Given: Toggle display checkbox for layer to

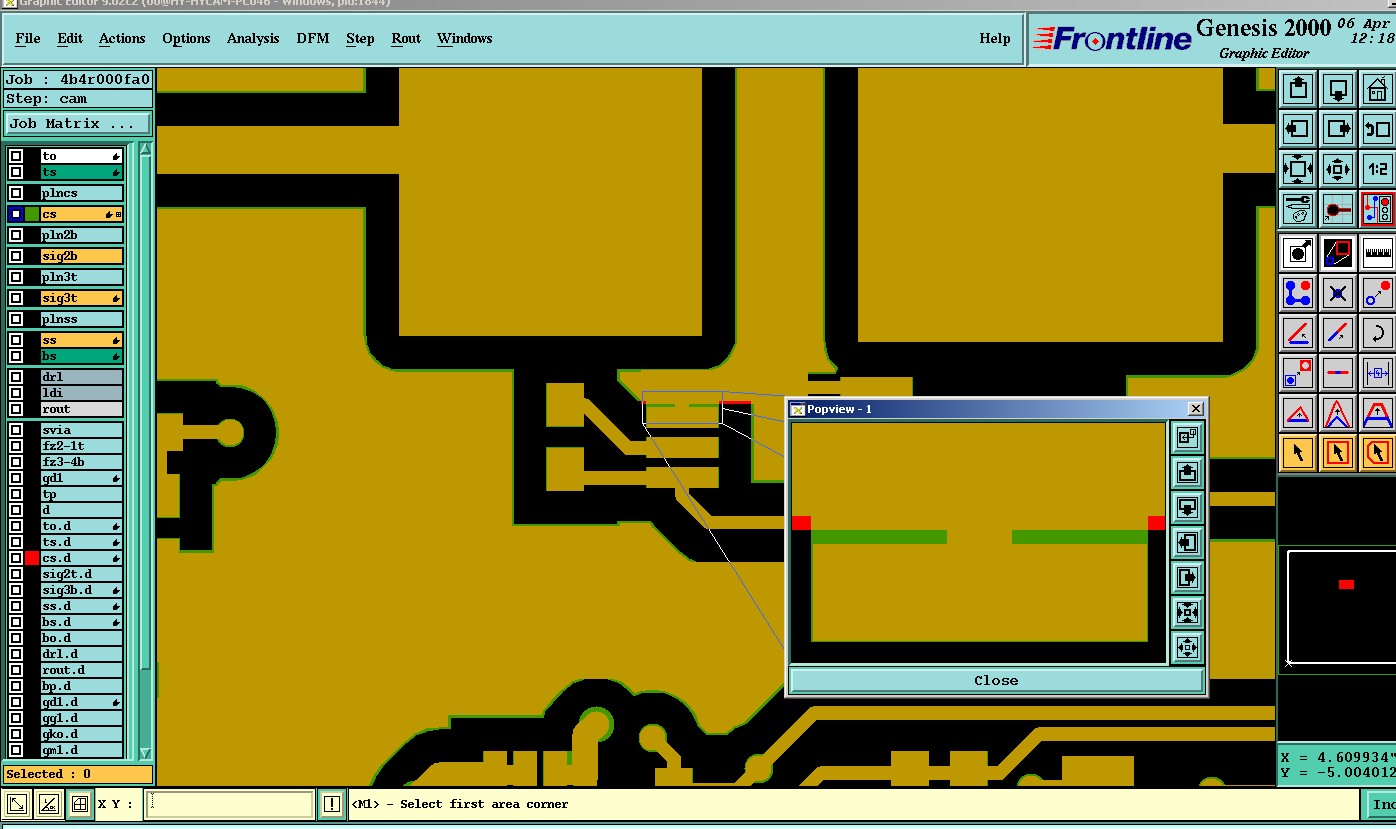Looking at the screenshot, I should click(16, 156).
